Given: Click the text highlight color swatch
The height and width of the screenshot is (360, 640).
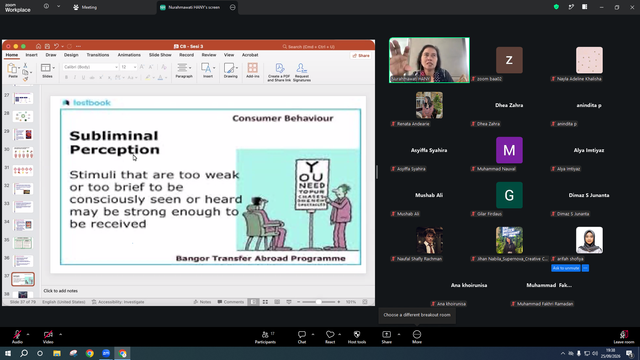Looking at the screenshot, I should [147, 78].
